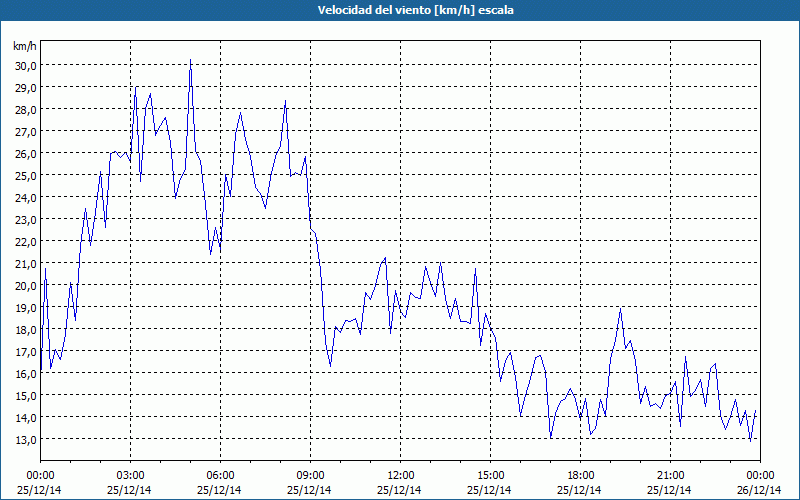Select the '18,0' y-axis label
The image size is (800, 500).
pos(24,329)
